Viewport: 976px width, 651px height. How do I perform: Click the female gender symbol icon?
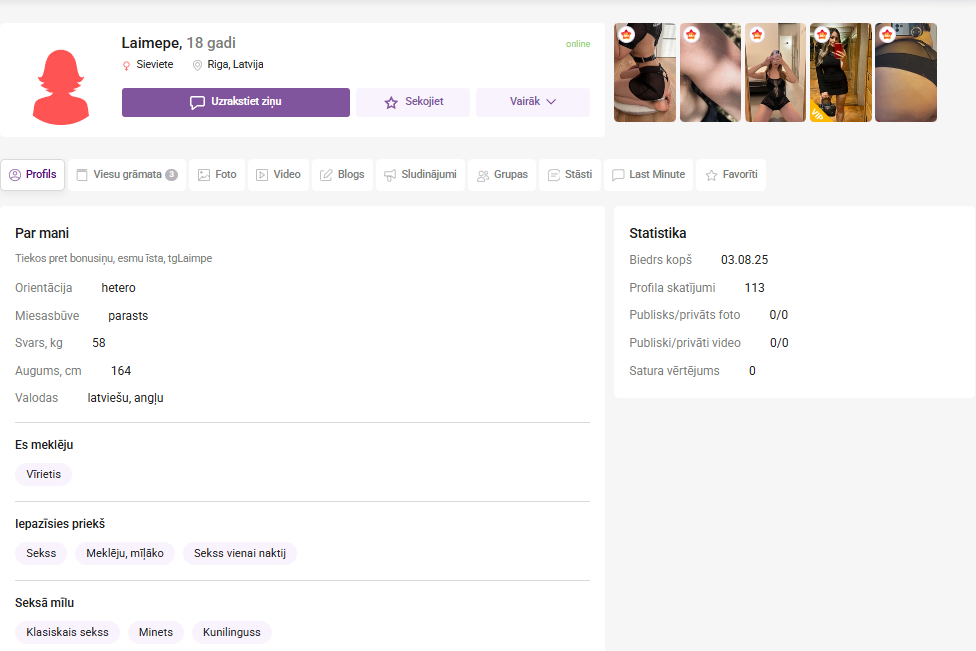click(x=126, y=65)
